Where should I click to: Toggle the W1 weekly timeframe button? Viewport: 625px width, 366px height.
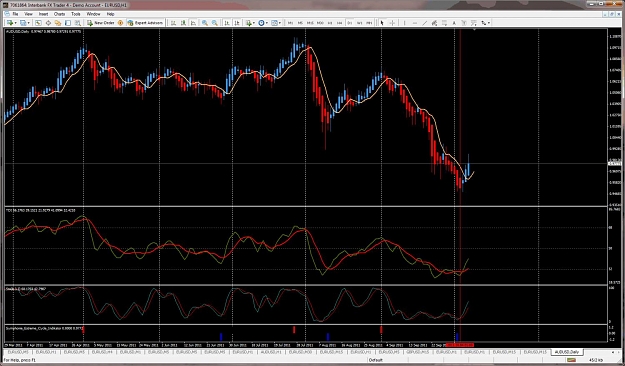360,23
